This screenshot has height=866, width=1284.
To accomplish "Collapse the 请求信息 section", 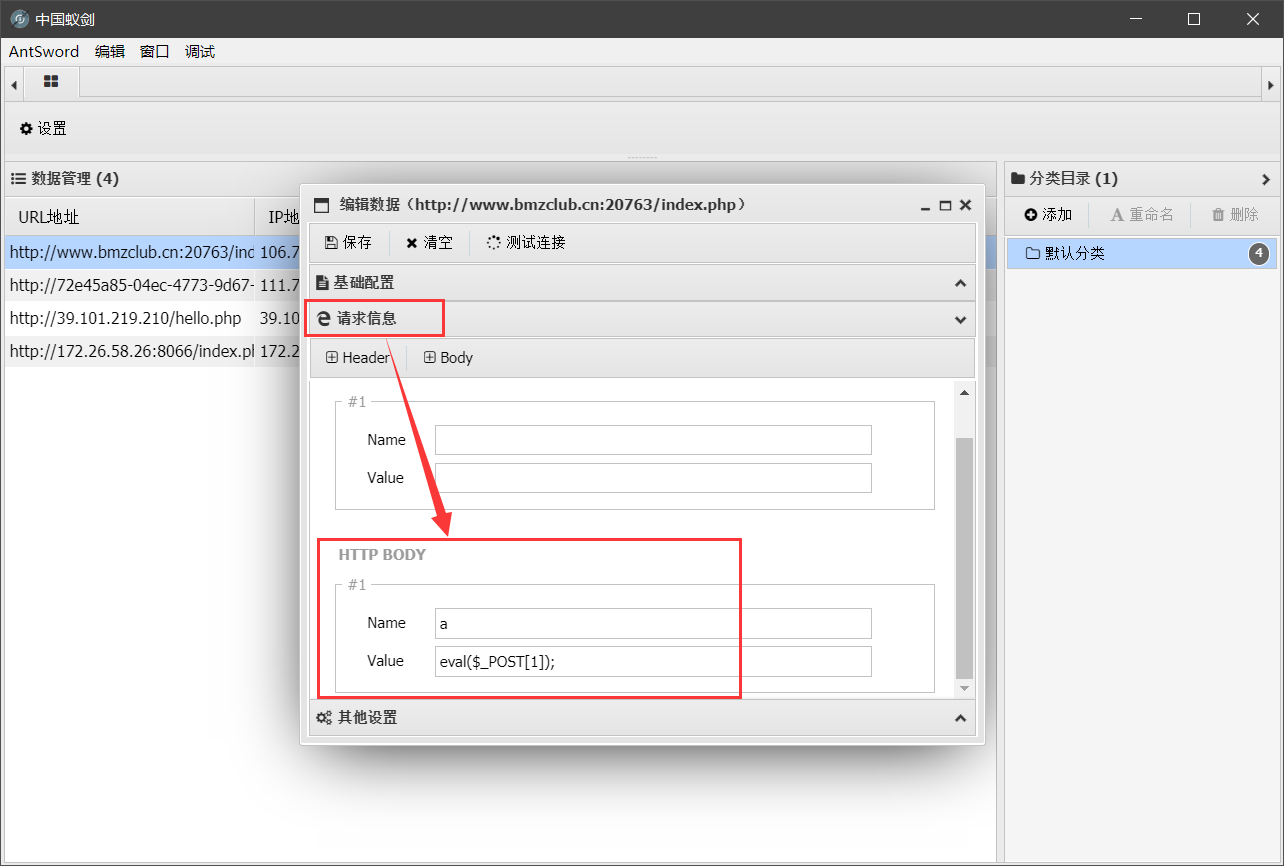I will 642,319.
